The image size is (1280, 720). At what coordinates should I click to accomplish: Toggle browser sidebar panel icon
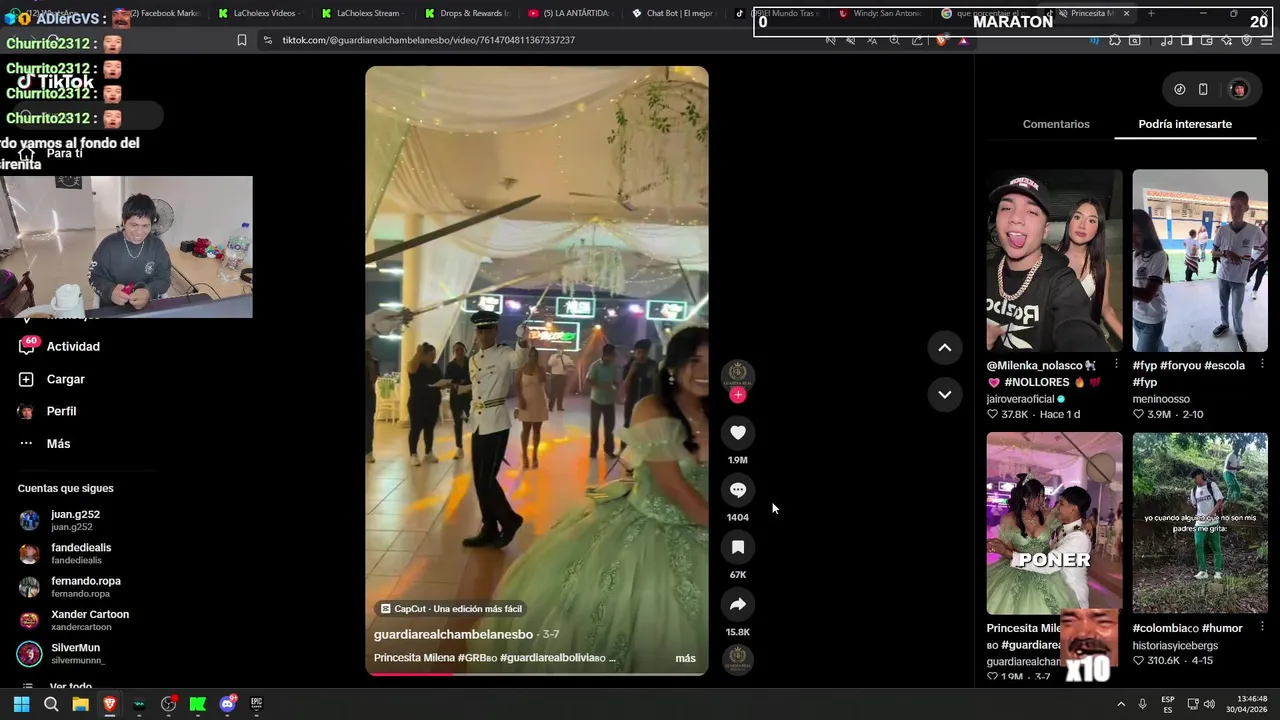coord(1186,40)
